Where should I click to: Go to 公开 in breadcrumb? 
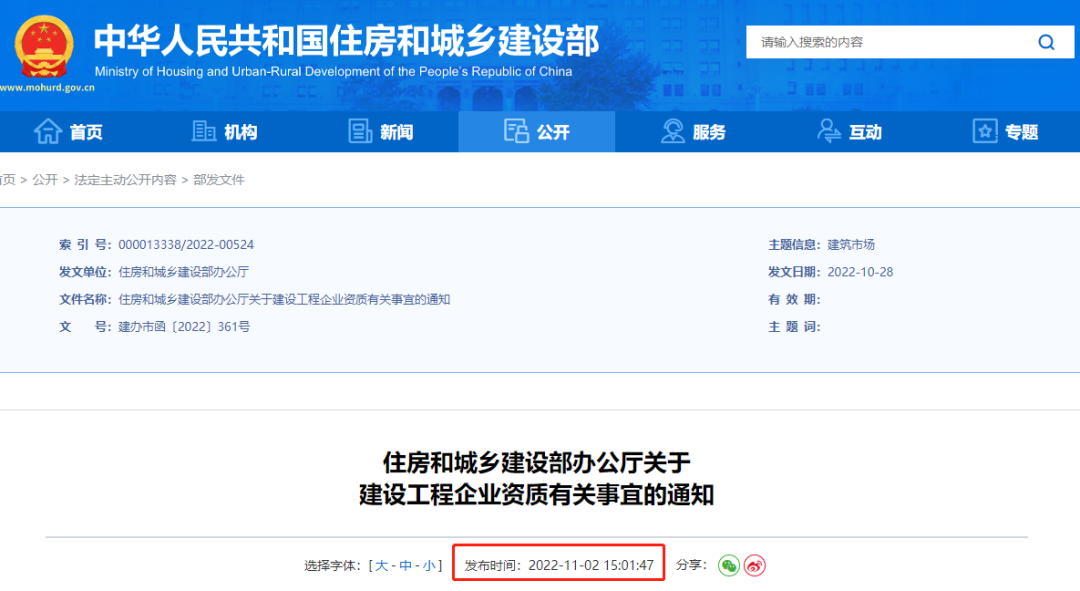[x=45, y=180]
